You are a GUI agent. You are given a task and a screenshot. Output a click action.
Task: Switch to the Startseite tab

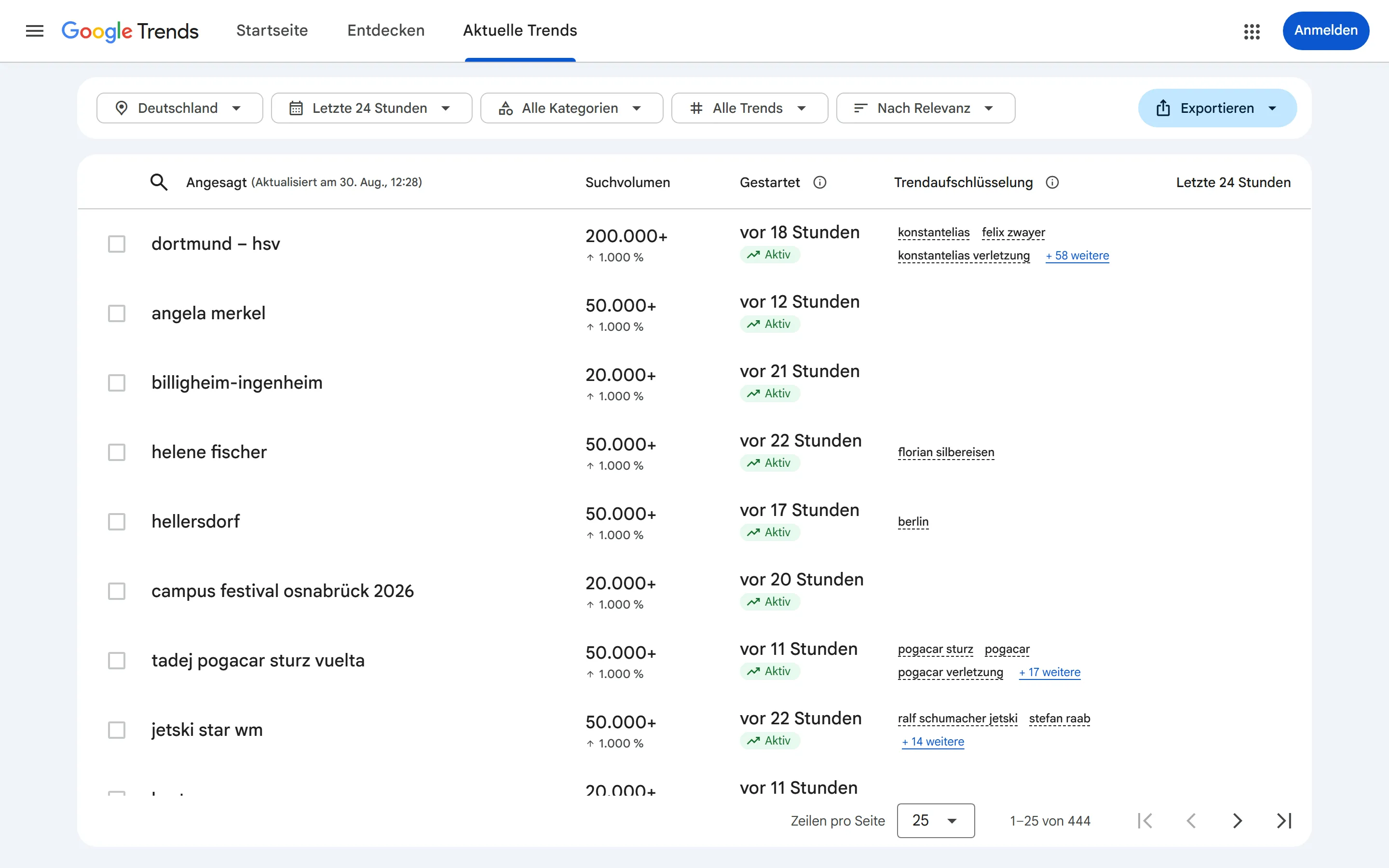272,30
